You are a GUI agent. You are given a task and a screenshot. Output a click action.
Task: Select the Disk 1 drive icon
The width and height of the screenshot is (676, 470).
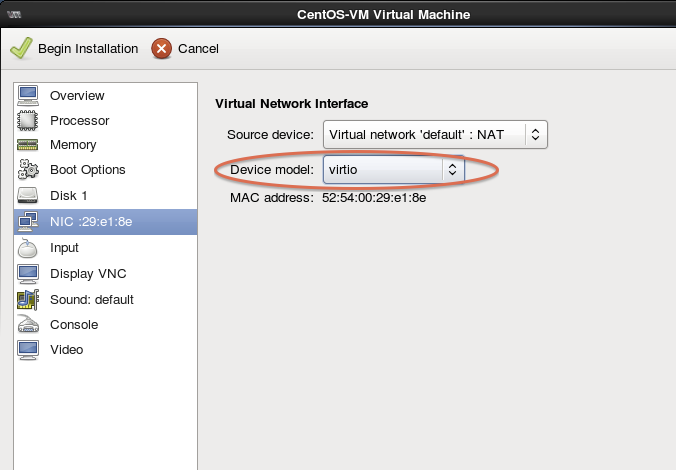pyautogui.click(x=28, y=196)
